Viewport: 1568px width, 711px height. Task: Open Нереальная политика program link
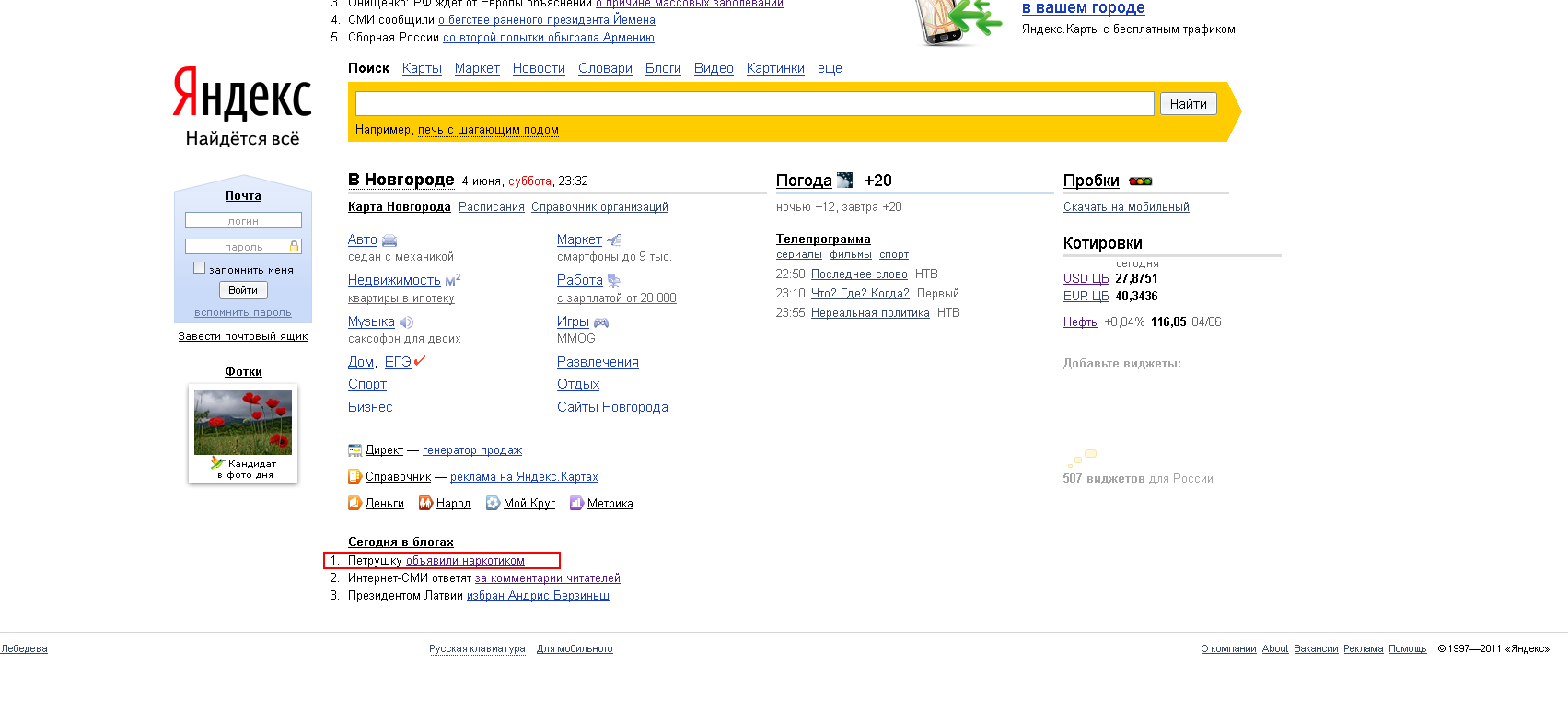pyautogui.click(x=870, y=313)
